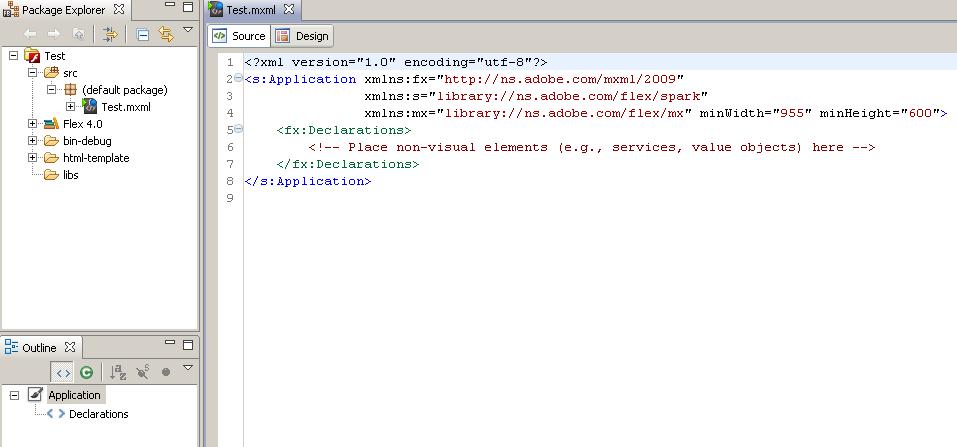Click the Back arrow in Package Explorer toolbar
957x447 pixels.
click(x=30, y=34)
